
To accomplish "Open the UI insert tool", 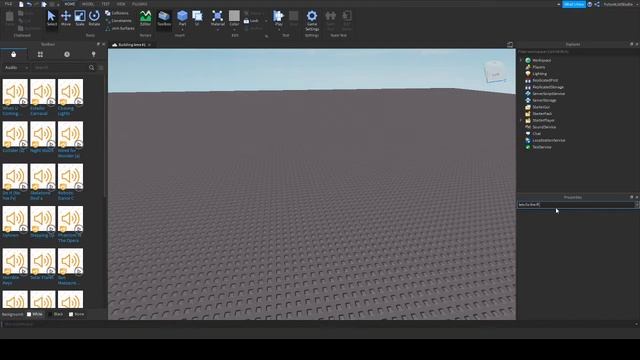I will click(x=197, y=18).
